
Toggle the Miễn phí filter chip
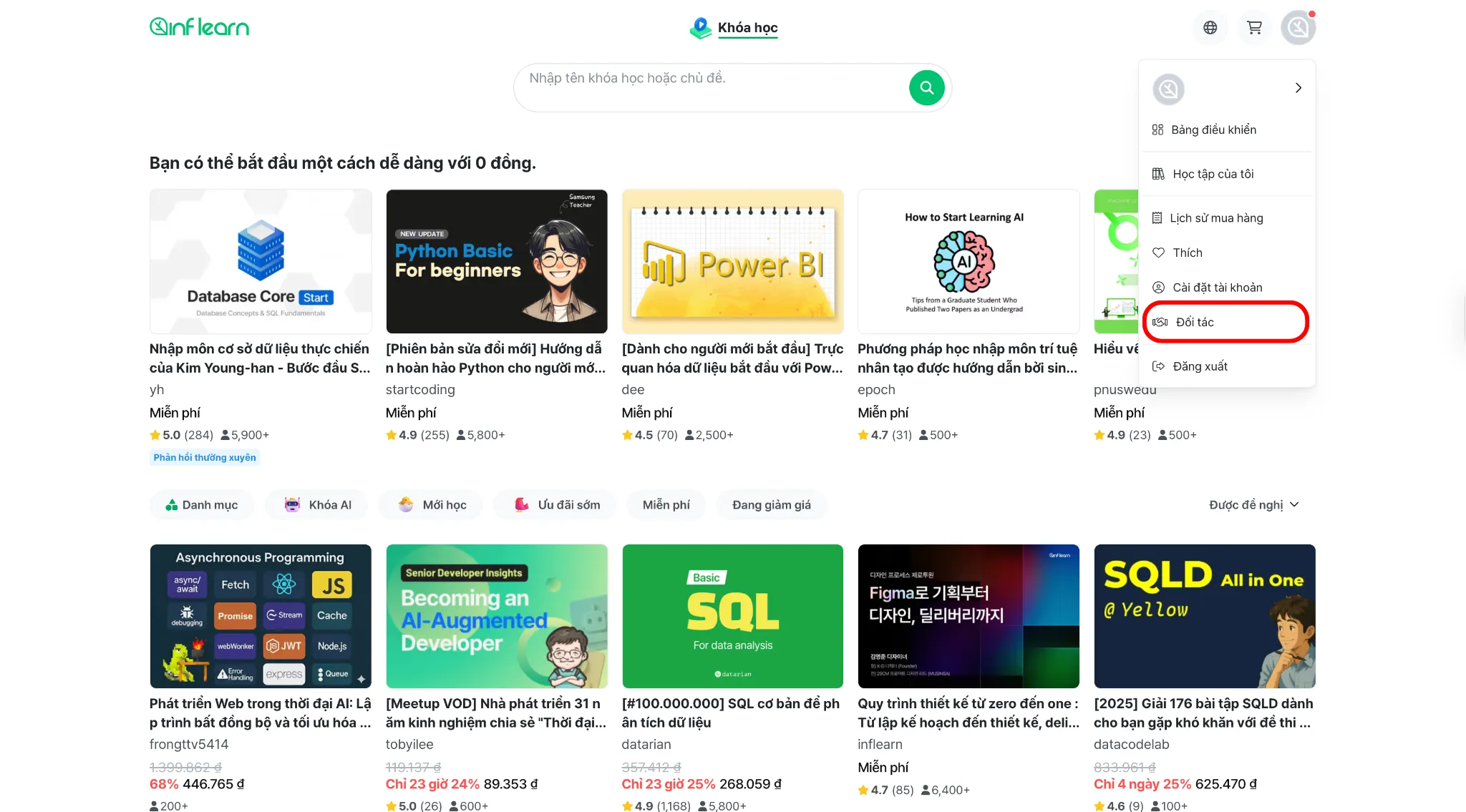point(666,505)
